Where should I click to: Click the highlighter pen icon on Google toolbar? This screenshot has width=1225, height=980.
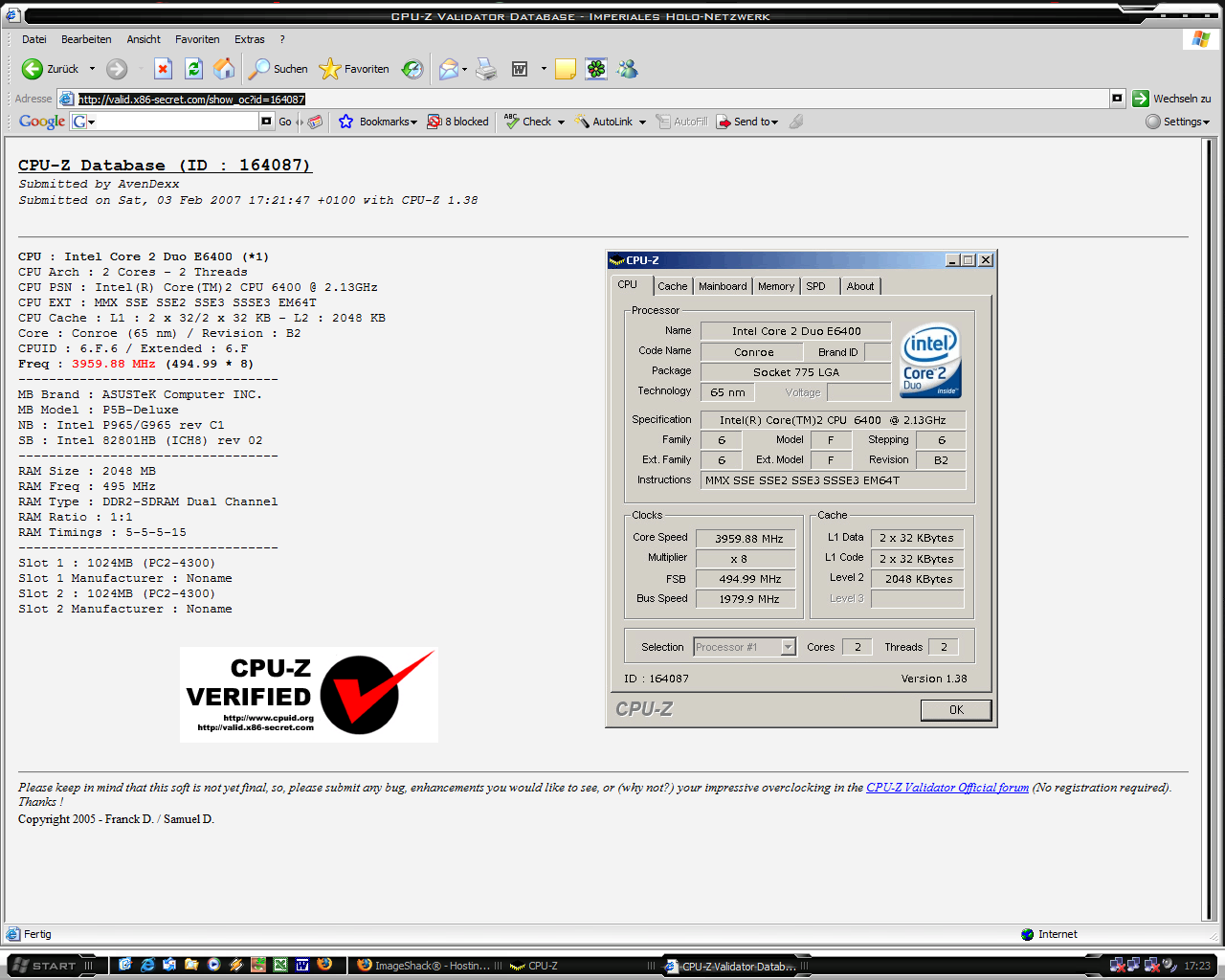(796, 122)
